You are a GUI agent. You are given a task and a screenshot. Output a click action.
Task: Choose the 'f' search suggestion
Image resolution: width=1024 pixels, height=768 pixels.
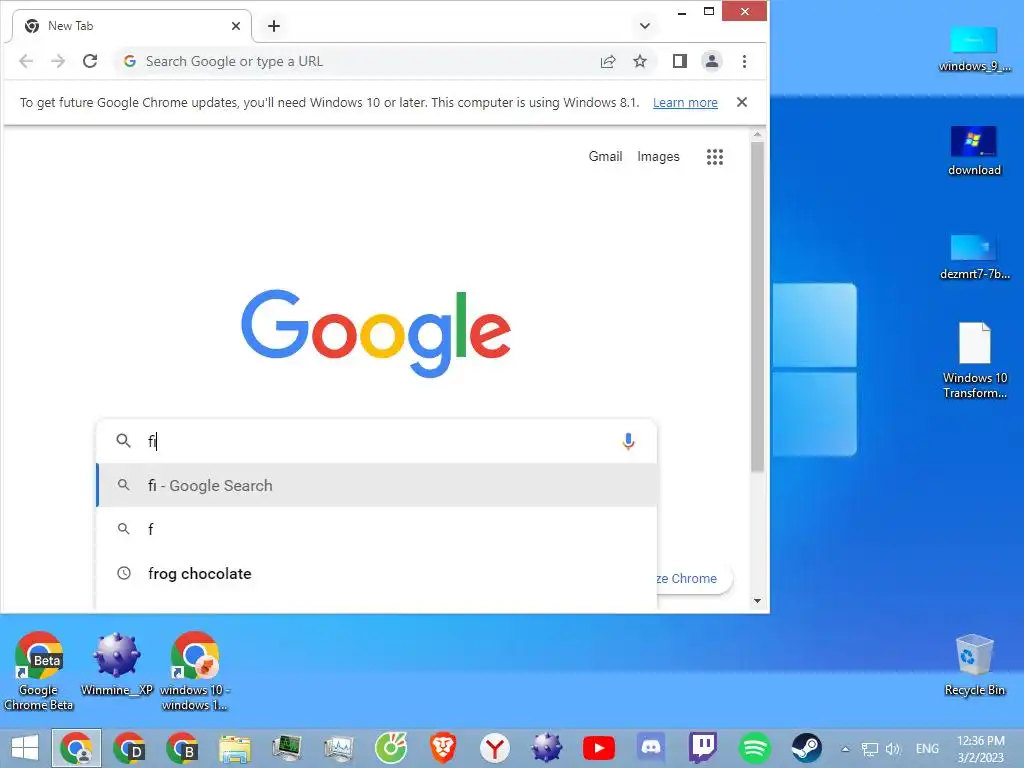(x=377, y=529)
